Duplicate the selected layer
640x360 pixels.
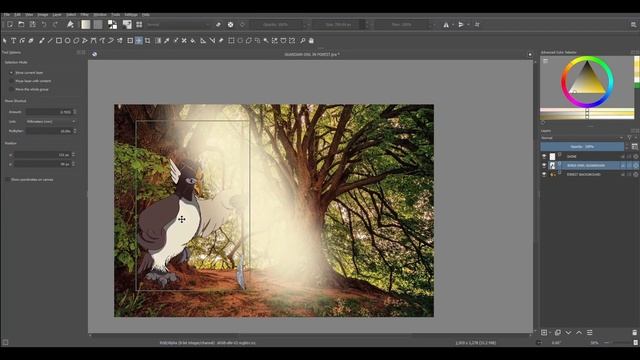558,333
